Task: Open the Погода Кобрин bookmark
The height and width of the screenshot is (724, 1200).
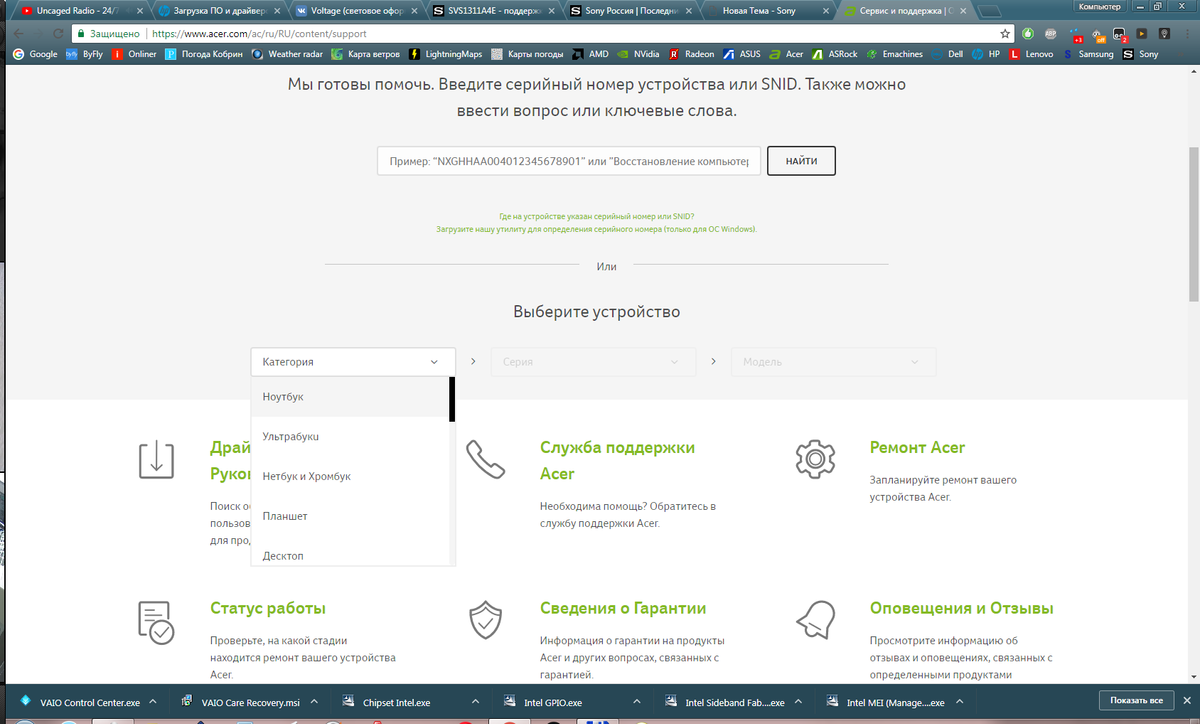Action: 205,54
